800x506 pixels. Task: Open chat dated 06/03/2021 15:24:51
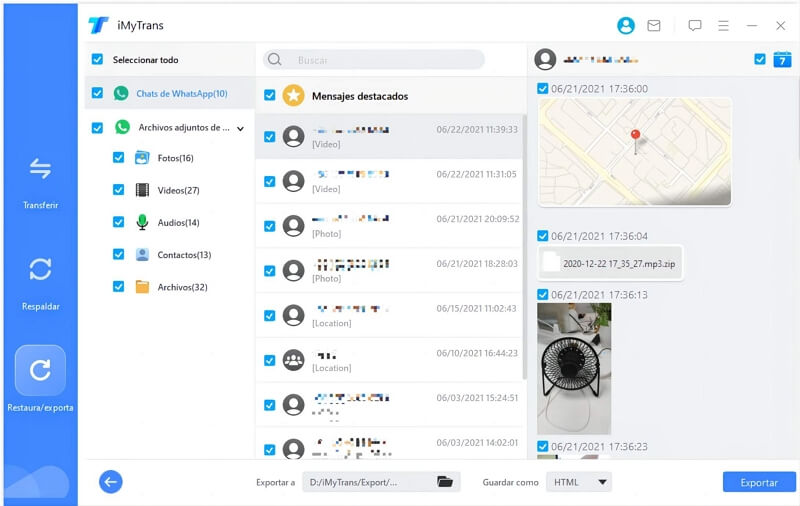[389, 405]
